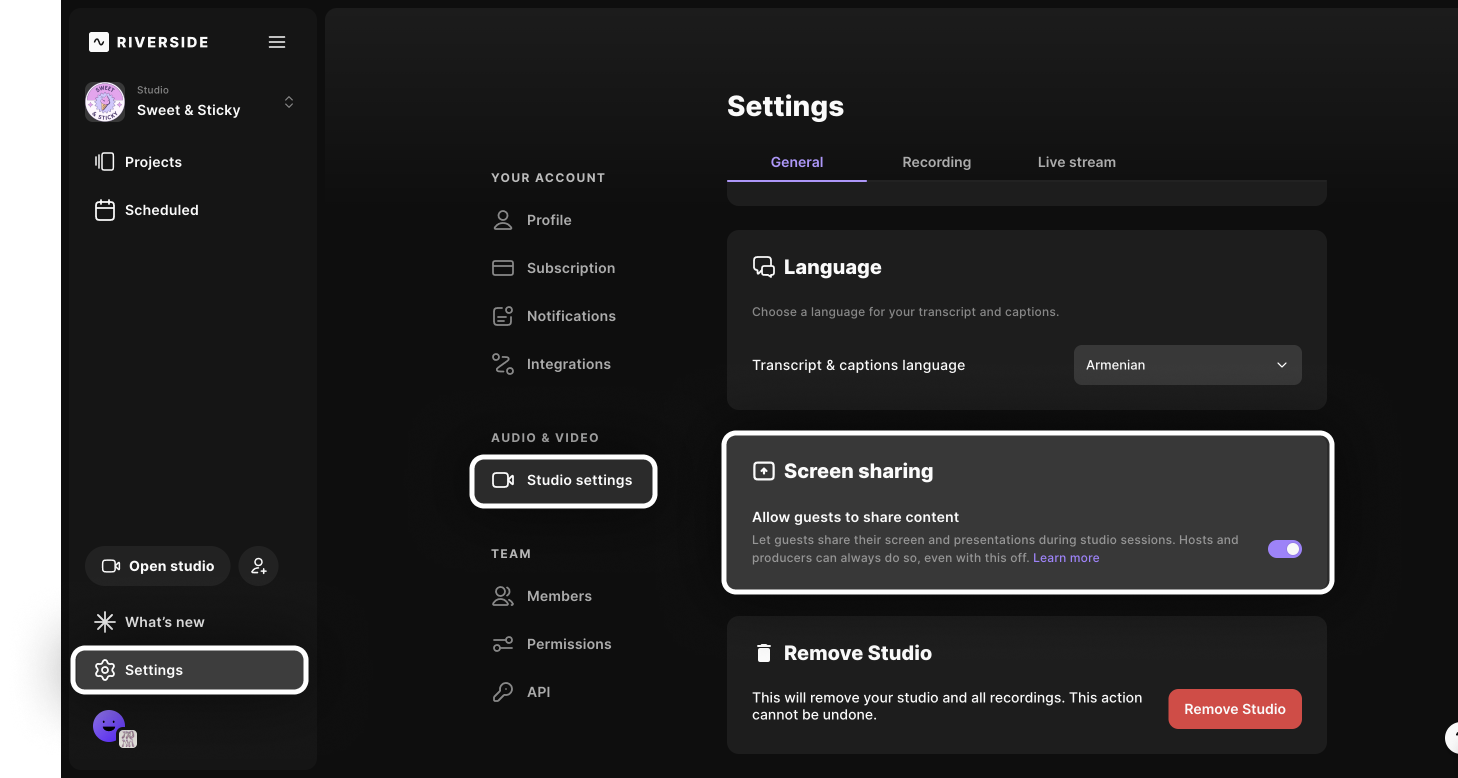This screenshot has height=778, width=1458.
Task: Expand the Transcript & captions language dropdown
Action: point(1187,365)
